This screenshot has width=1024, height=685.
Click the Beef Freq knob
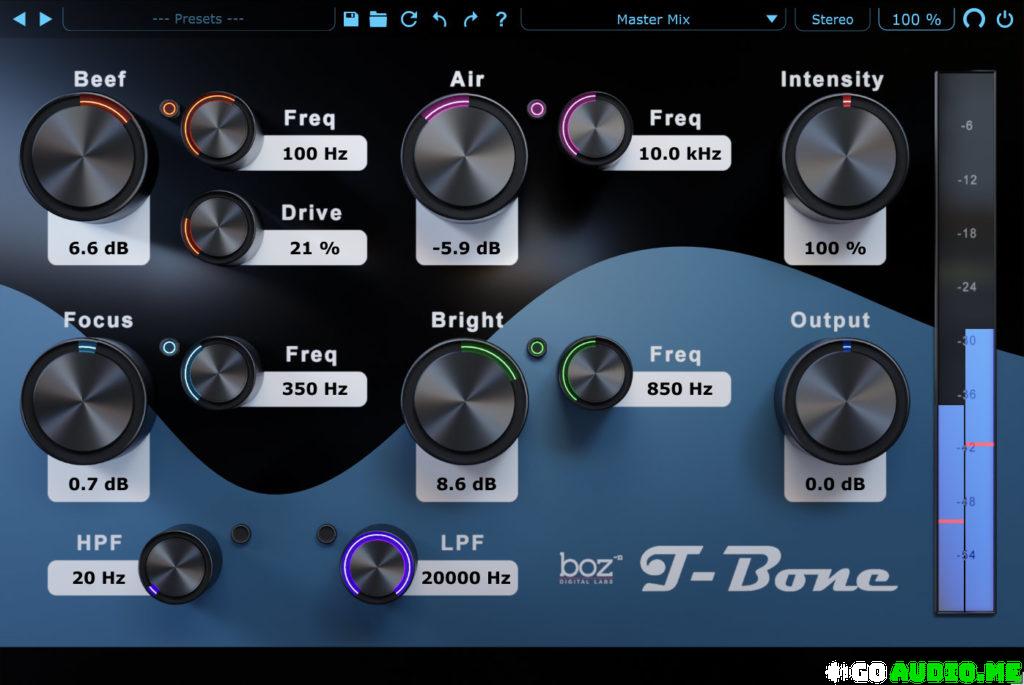click(218, 129)
